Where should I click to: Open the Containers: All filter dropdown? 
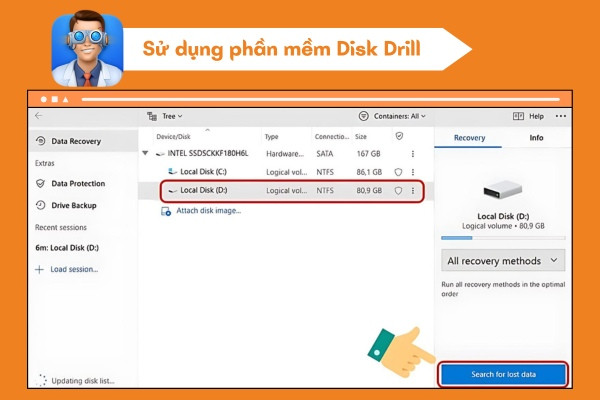click(x=399, y=116)
